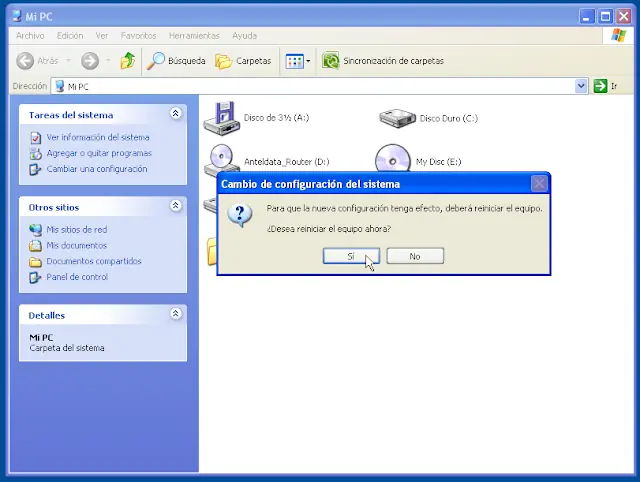Click Ver información del sistema link

point(98,138)
